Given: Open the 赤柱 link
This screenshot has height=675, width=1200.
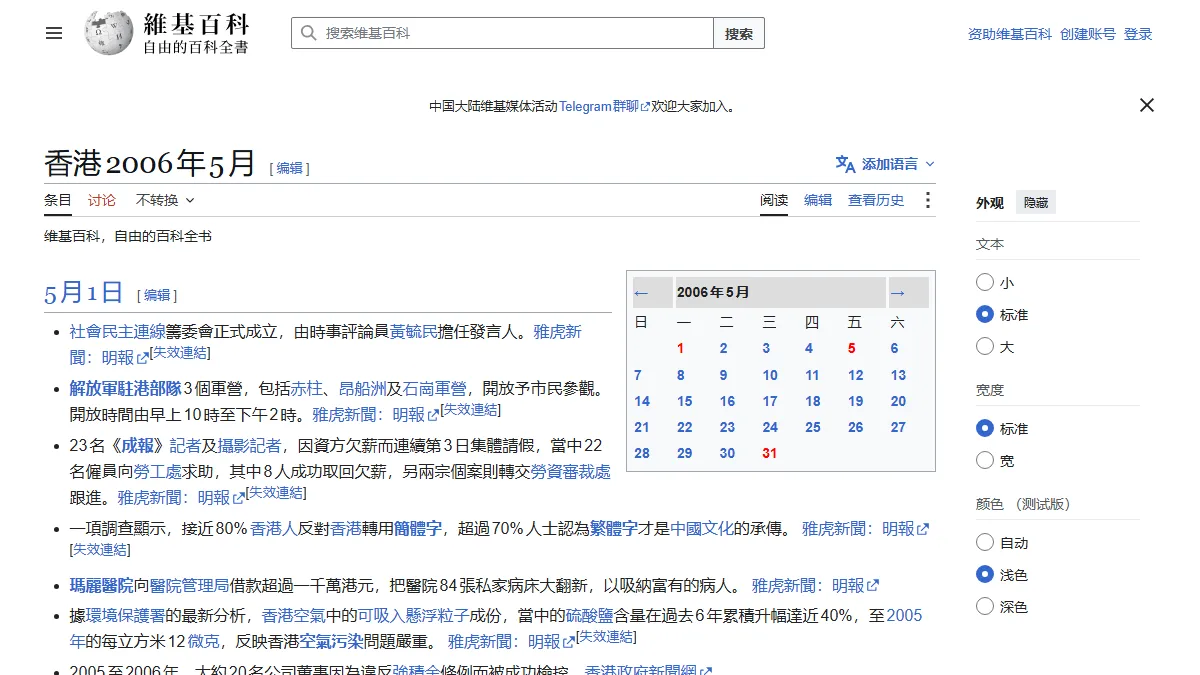Looking at the screenshot, I should (307, 388).
